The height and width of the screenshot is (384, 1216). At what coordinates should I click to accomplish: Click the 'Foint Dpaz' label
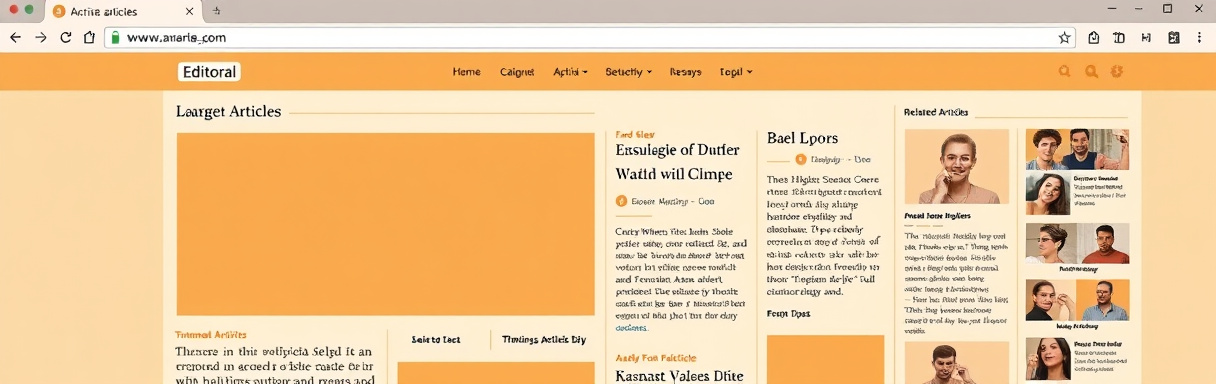(789, 314)
